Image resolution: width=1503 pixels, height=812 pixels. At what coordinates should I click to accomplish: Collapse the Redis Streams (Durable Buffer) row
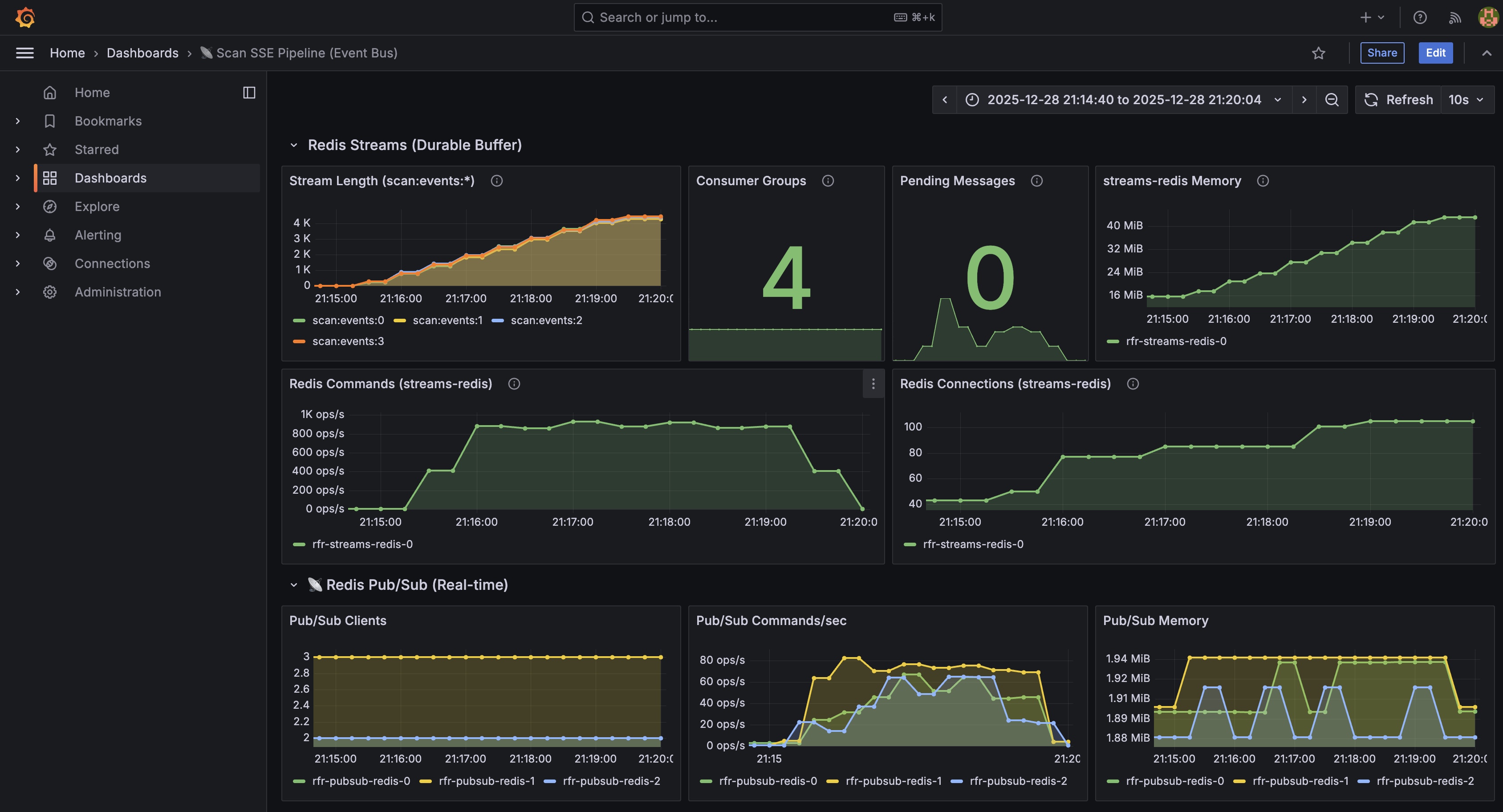point(294,145)
